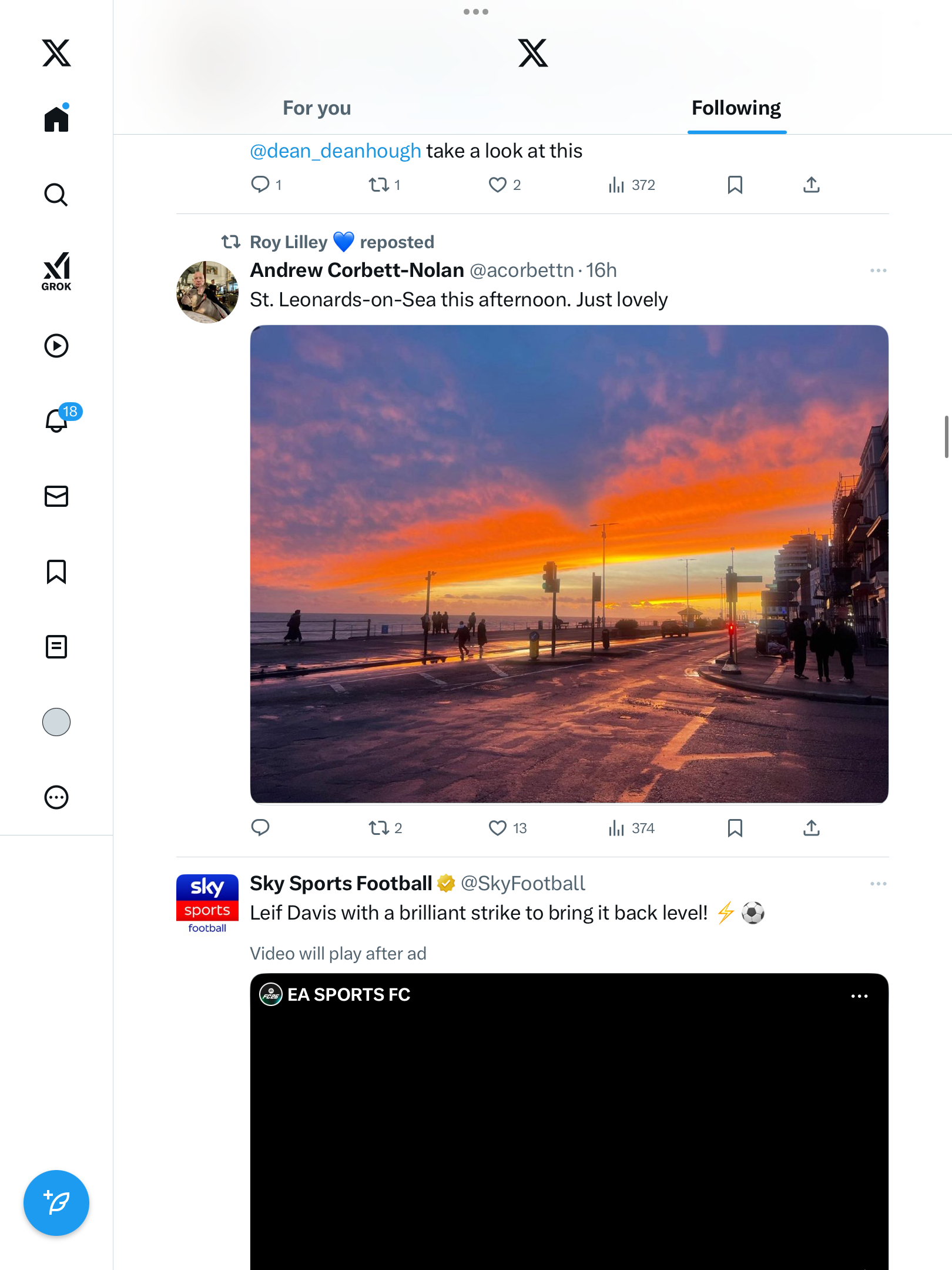Repost the St. Leonards-on-Sea sunset post

[379, 828]
